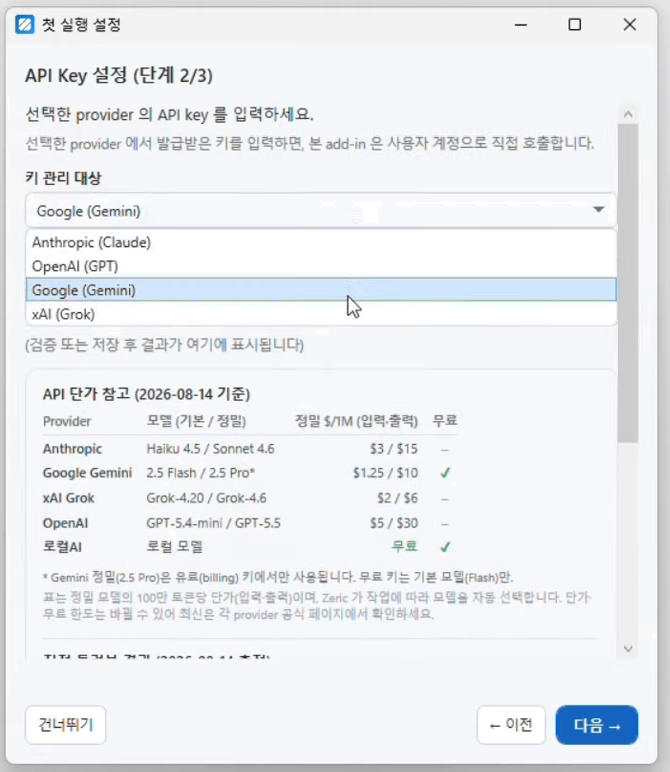The width and height of the screenshot is (670, 772).
Task: Click the scrollbar down arrow
Action: [628, 649]
